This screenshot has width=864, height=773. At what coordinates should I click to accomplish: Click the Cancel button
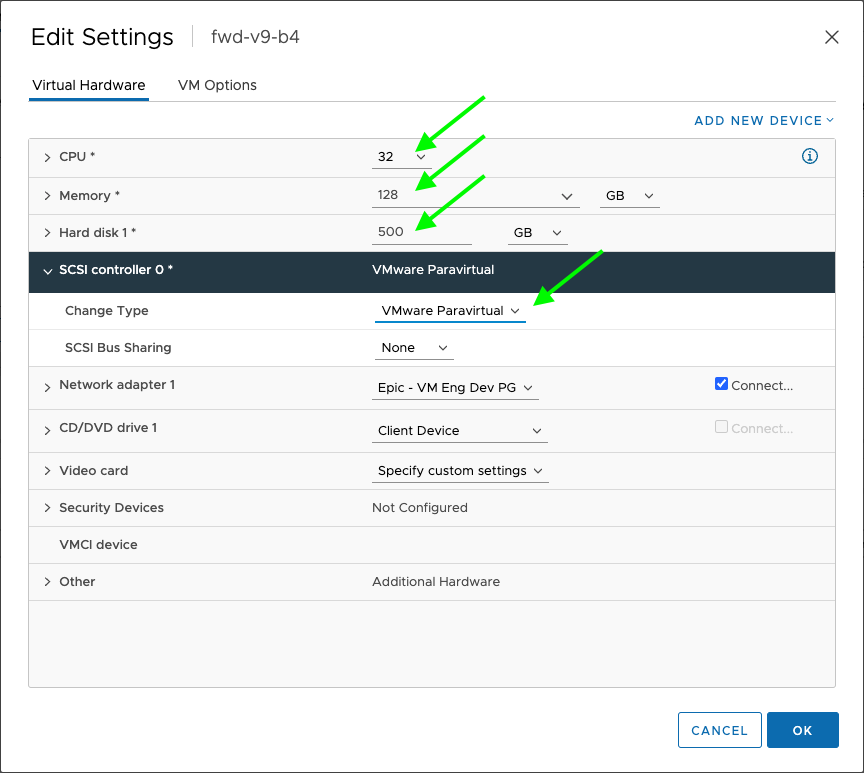pos(719,730)
